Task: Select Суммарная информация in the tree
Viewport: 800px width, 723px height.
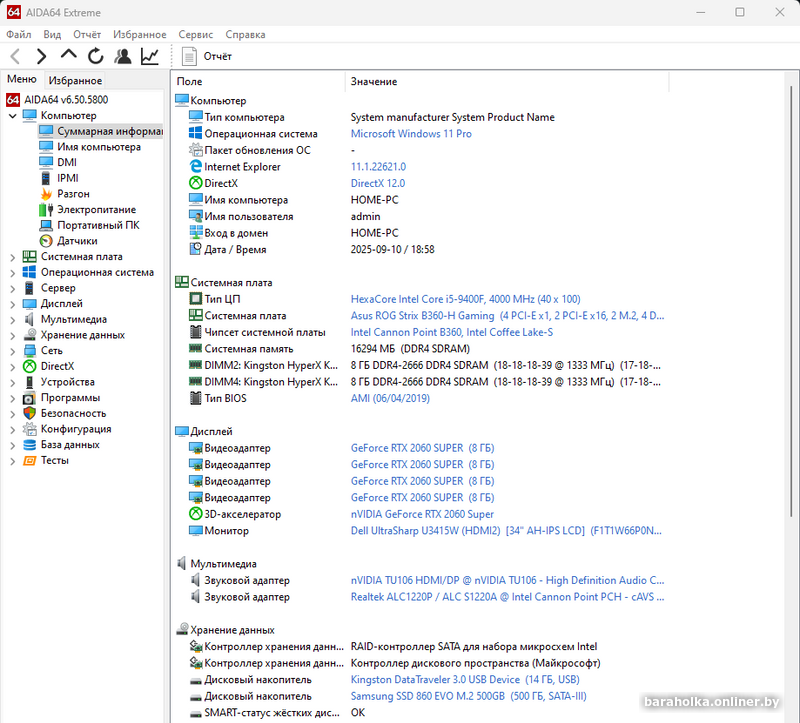Action: [110, 131]
